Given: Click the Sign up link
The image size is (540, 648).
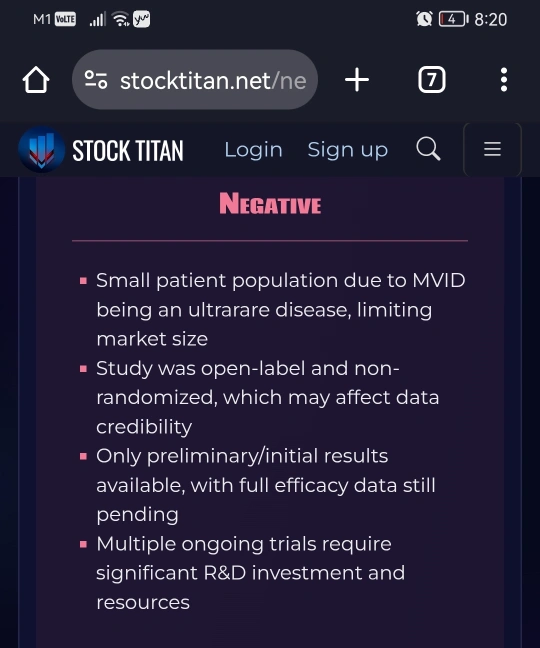Looking at the screenshot, I should pos(347,150).
